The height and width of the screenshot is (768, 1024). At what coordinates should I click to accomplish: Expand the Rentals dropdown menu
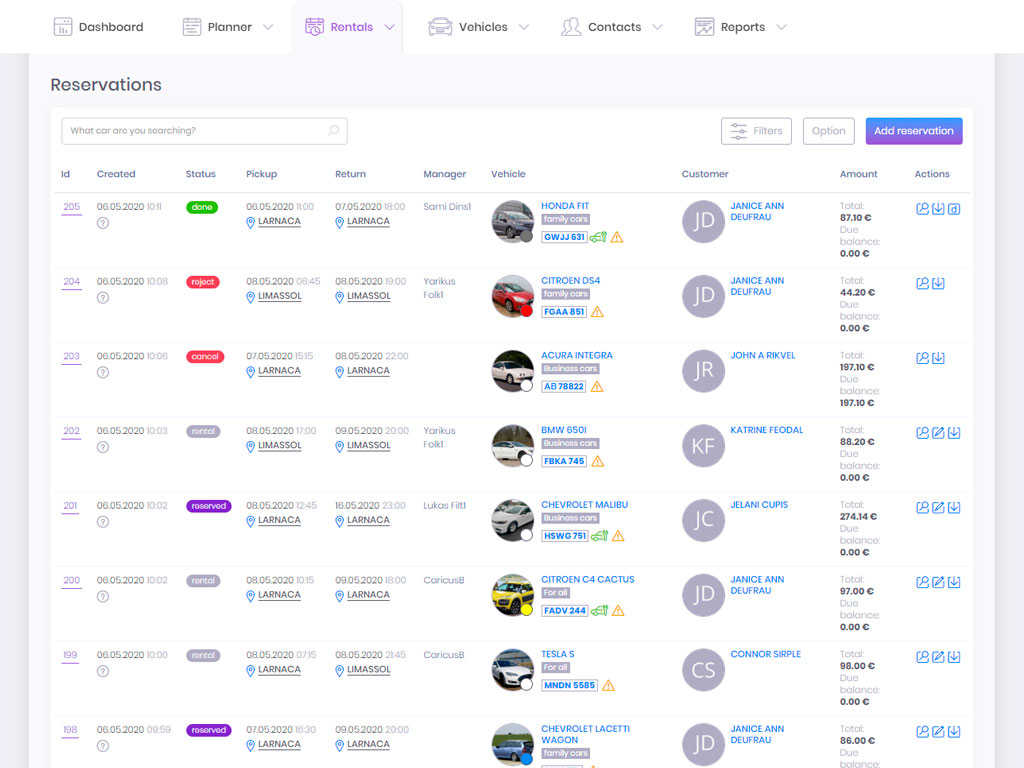(389, 27)
